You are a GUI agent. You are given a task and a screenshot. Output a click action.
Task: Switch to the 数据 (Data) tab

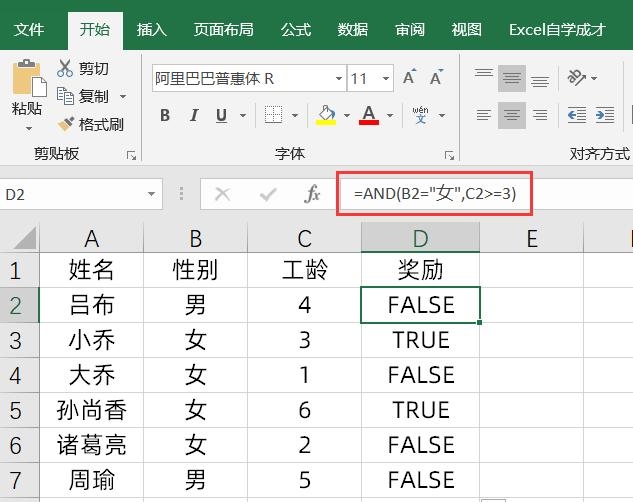[353, 29]
